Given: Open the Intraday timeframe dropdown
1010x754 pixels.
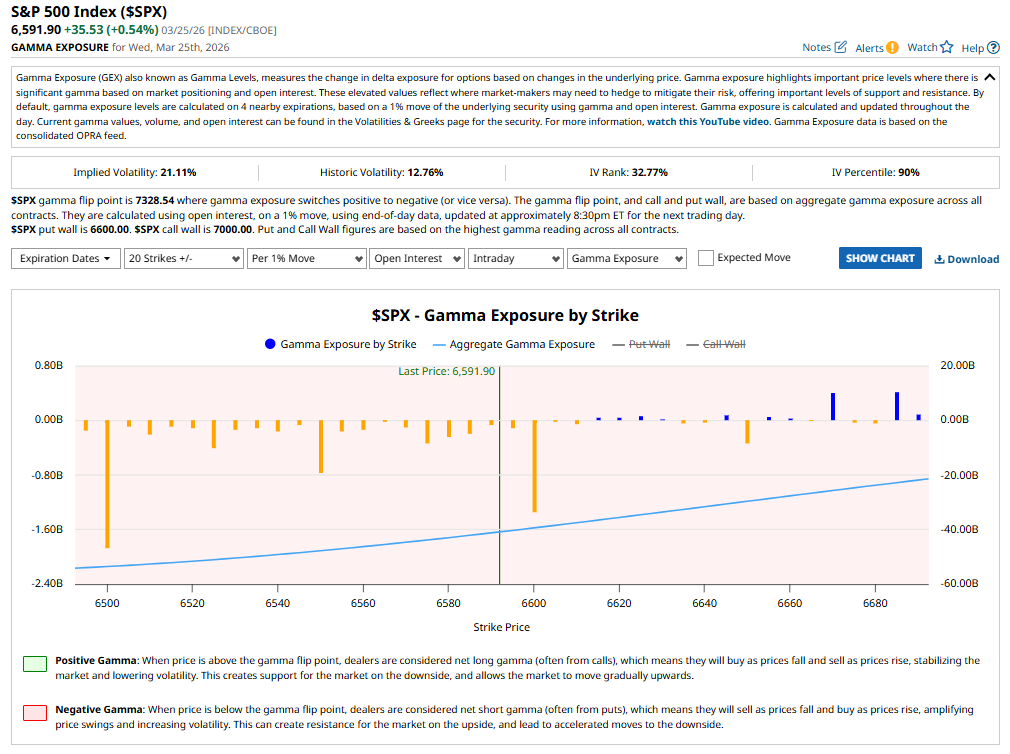Looking at the screenshot, I should pos(515,258).
